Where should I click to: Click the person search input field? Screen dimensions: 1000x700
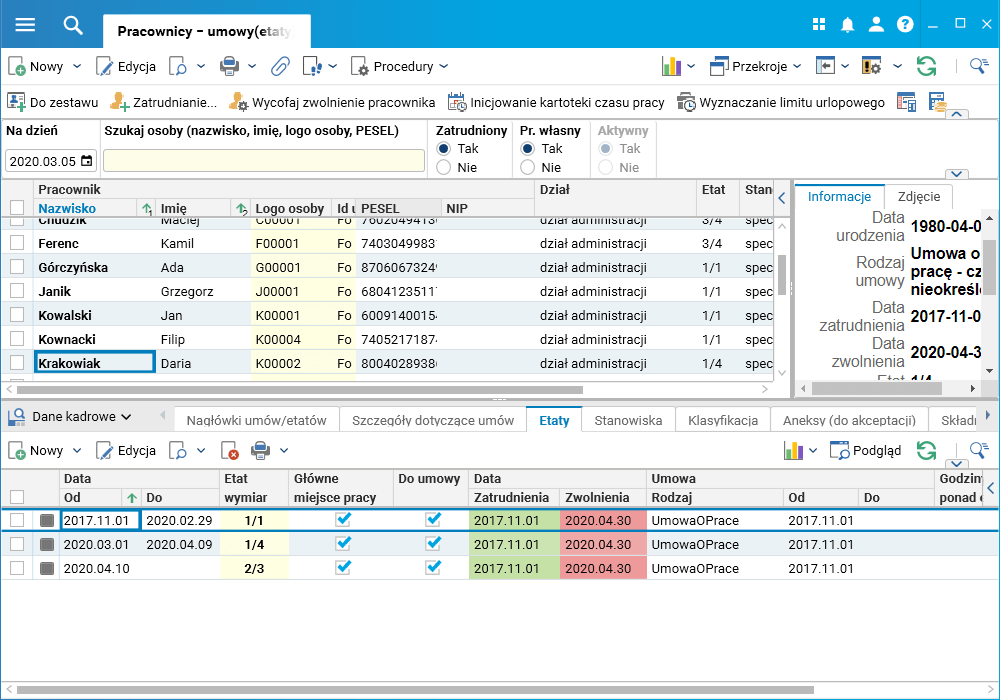point(264,161)
